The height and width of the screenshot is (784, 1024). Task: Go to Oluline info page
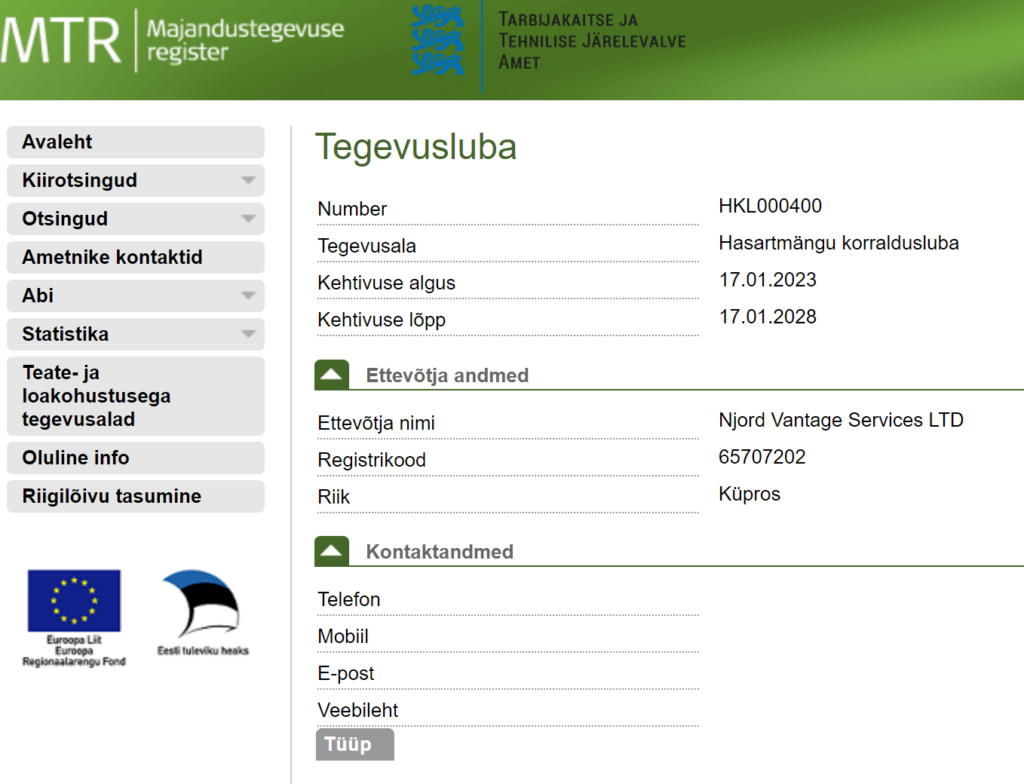(135, 458)
